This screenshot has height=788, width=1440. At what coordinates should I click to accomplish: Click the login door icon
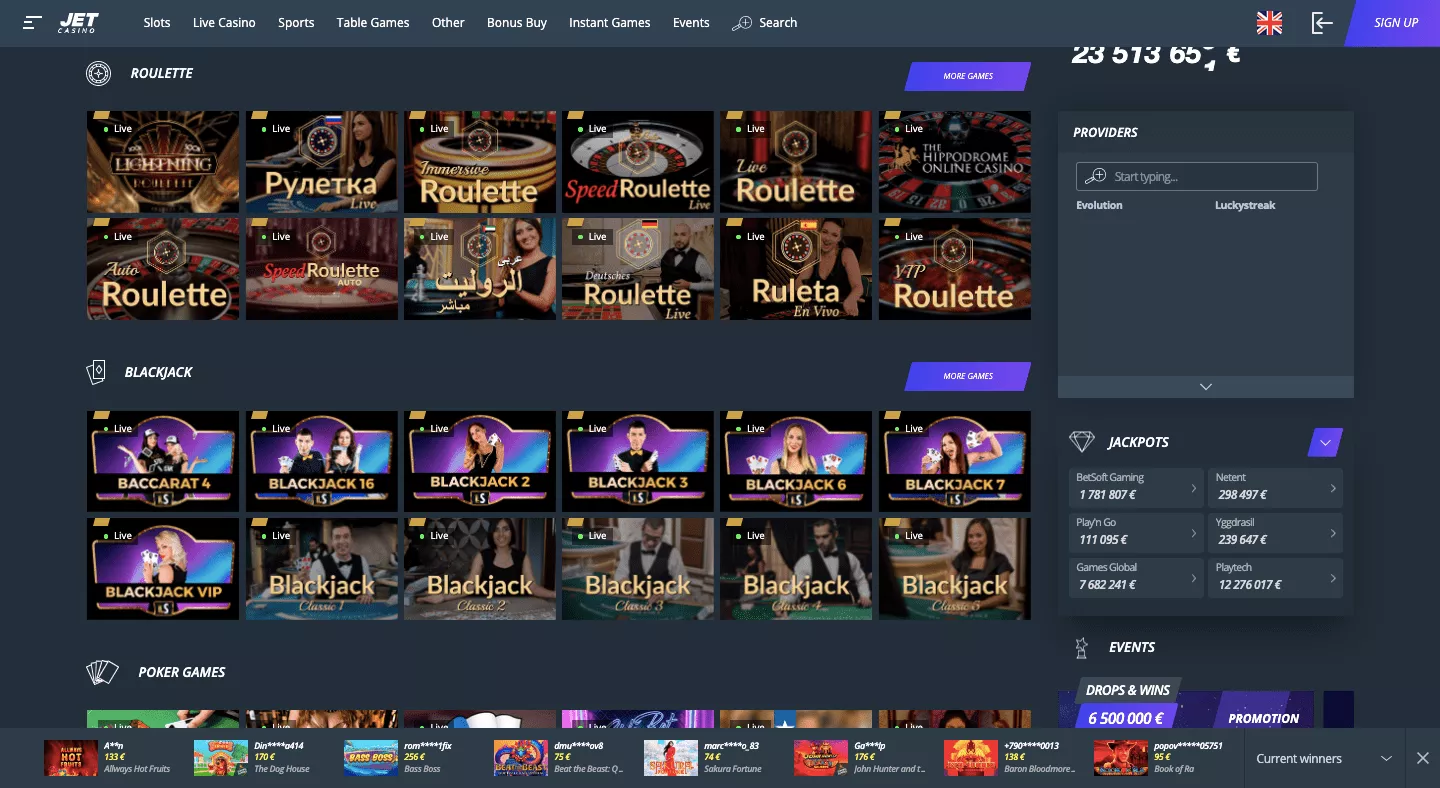pyautogui.click(x=1322, y=23)
